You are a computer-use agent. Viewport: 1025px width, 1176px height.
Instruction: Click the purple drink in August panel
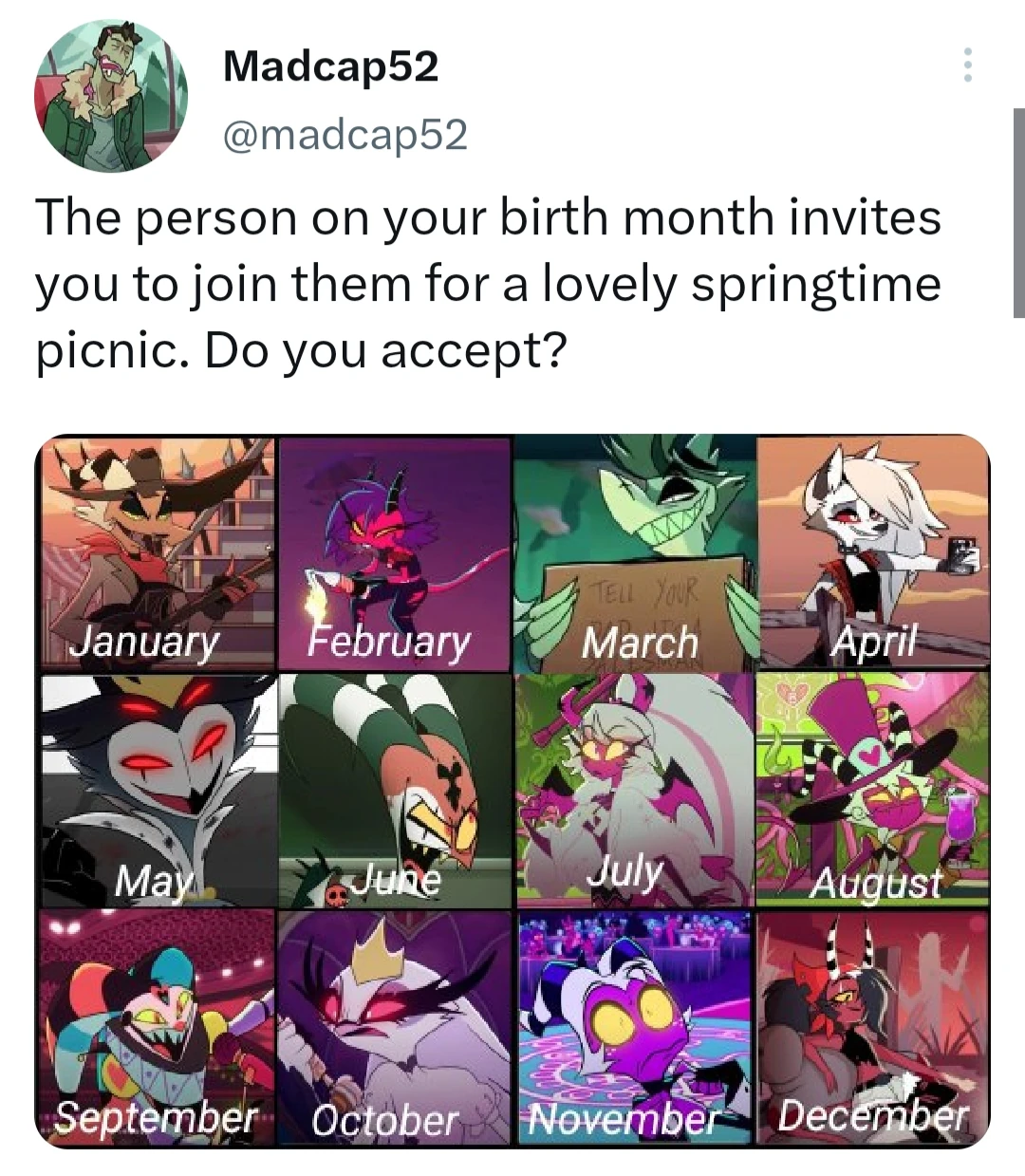(961, 822)
